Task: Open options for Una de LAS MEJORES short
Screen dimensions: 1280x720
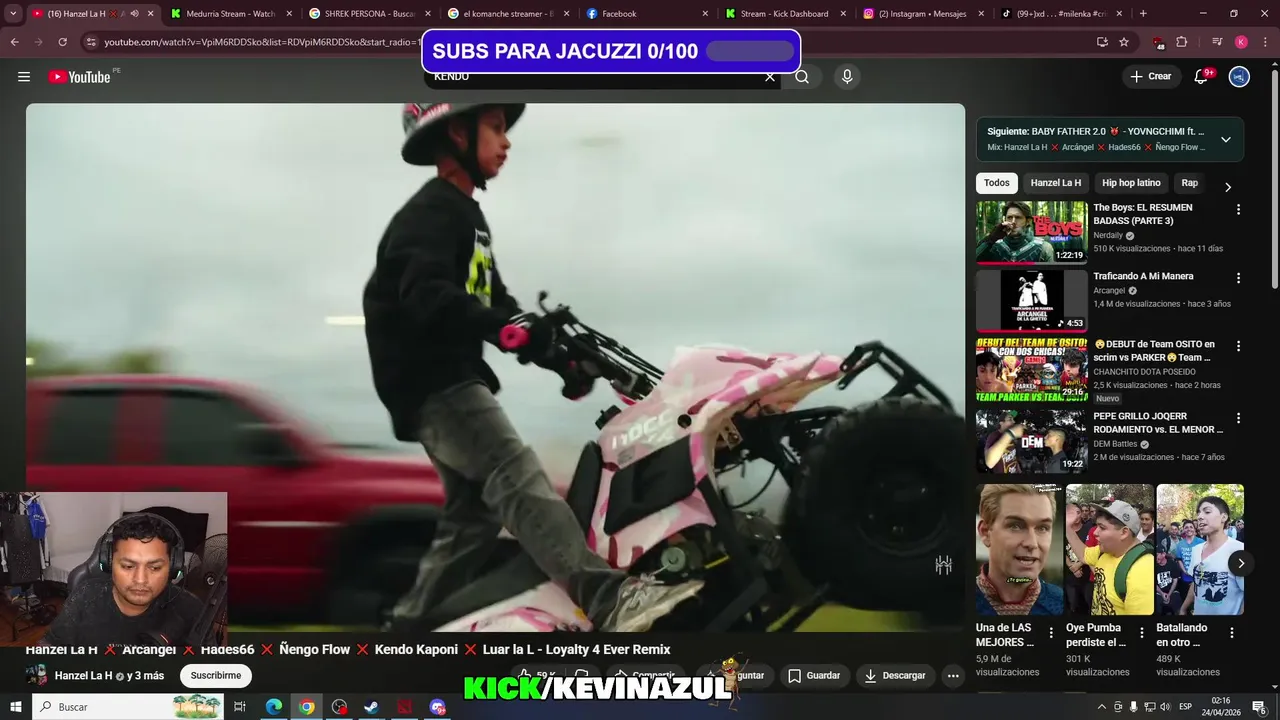Action: [x=1051, y=633]
